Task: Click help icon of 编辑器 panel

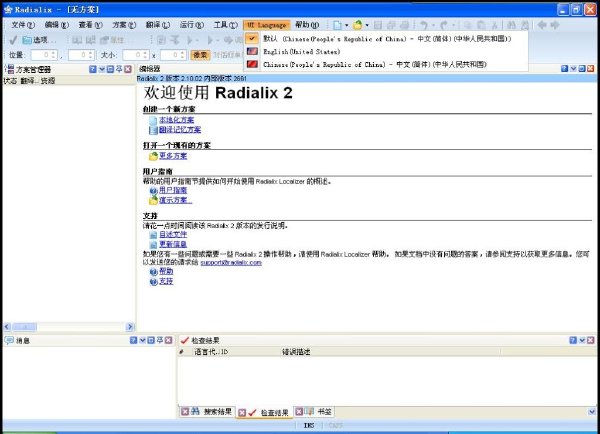Action: (x=564, y=69)
